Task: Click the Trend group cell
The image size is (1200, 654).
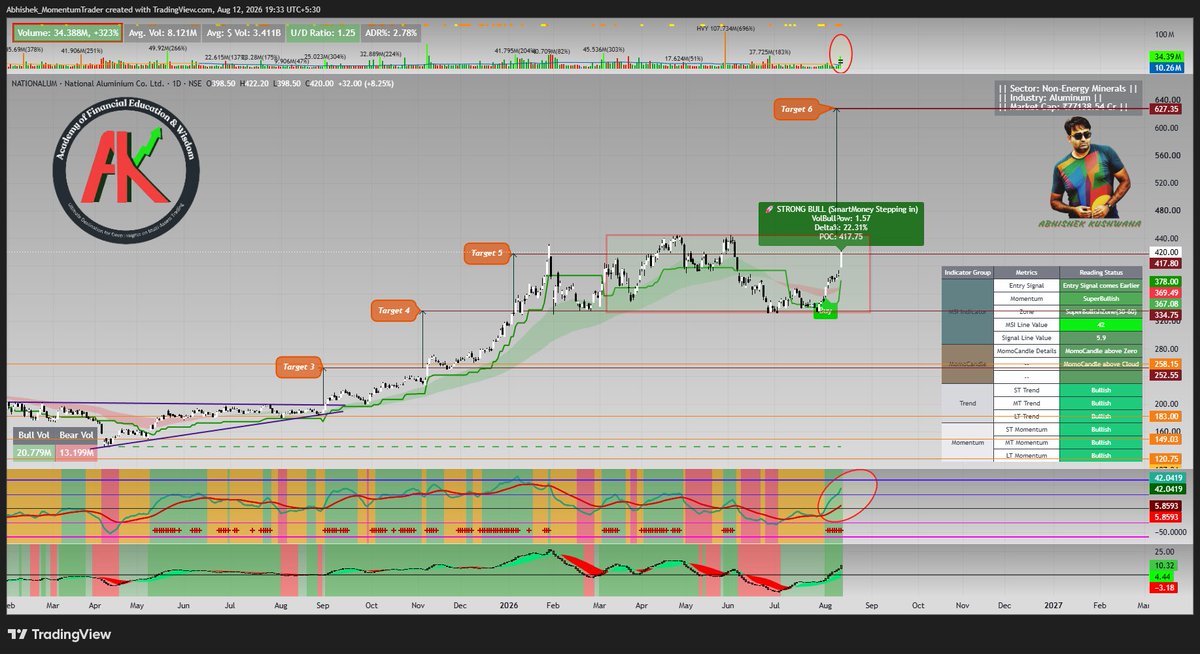Action: (967, 403)
